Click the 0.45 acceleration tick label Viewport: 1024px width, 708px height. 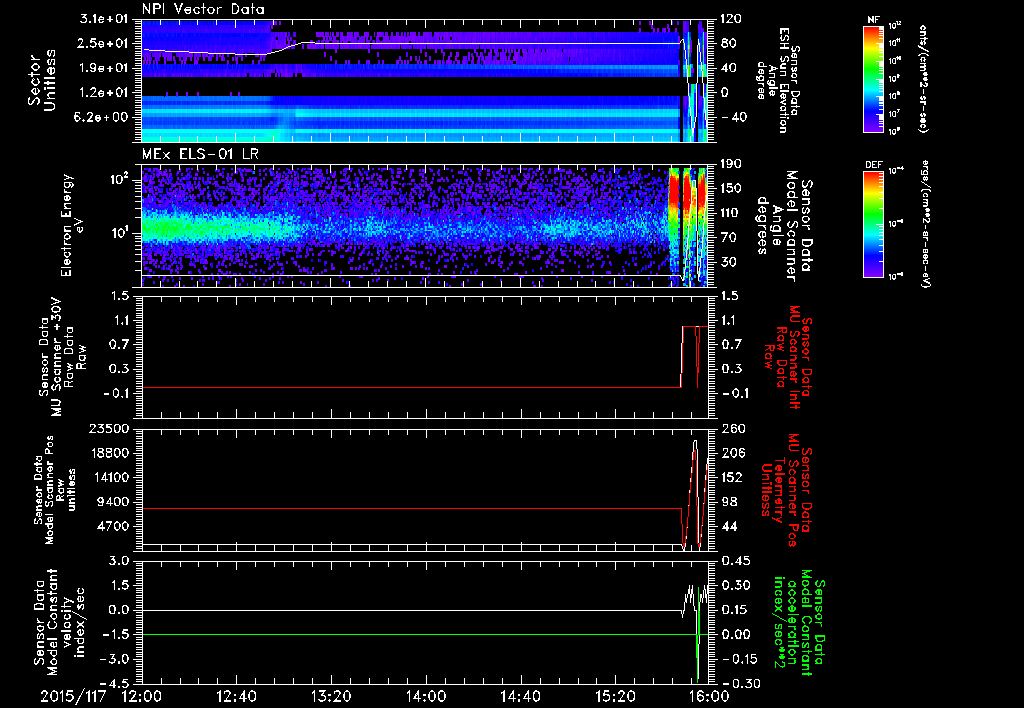click(735, 561)
